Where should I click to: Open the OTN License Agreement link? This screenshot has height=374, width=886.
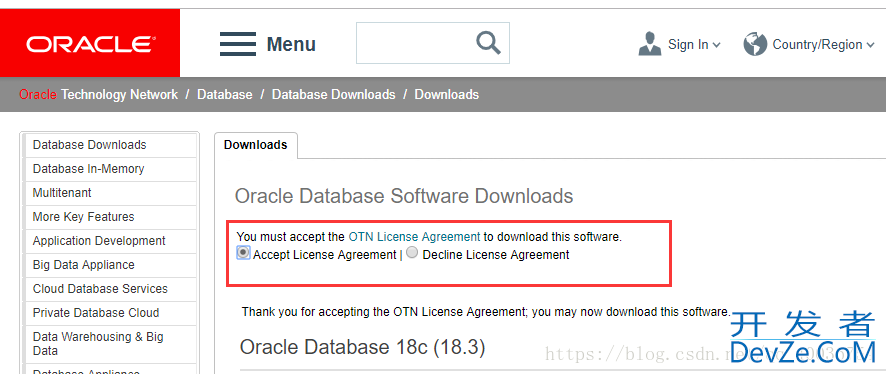[414, 237]
